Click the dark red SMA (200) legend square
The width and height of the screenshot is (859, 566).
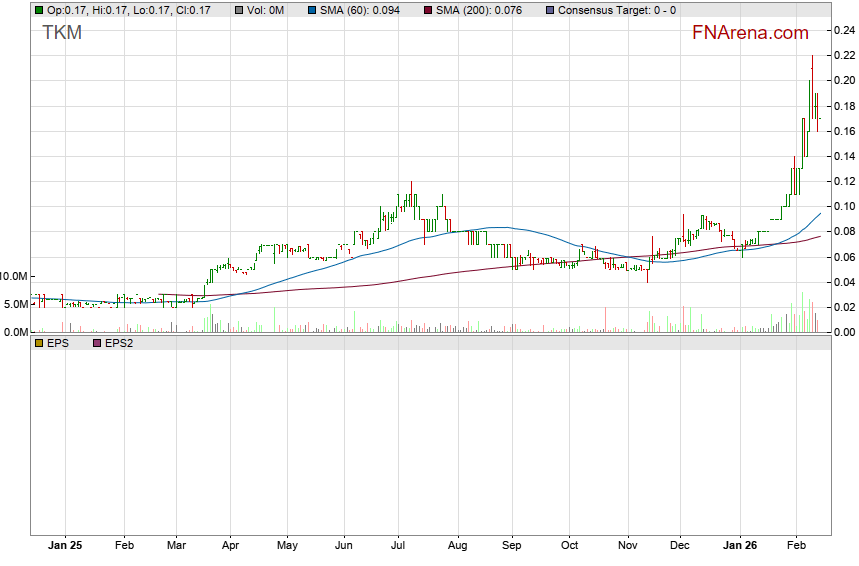click(x=428, y=10)
